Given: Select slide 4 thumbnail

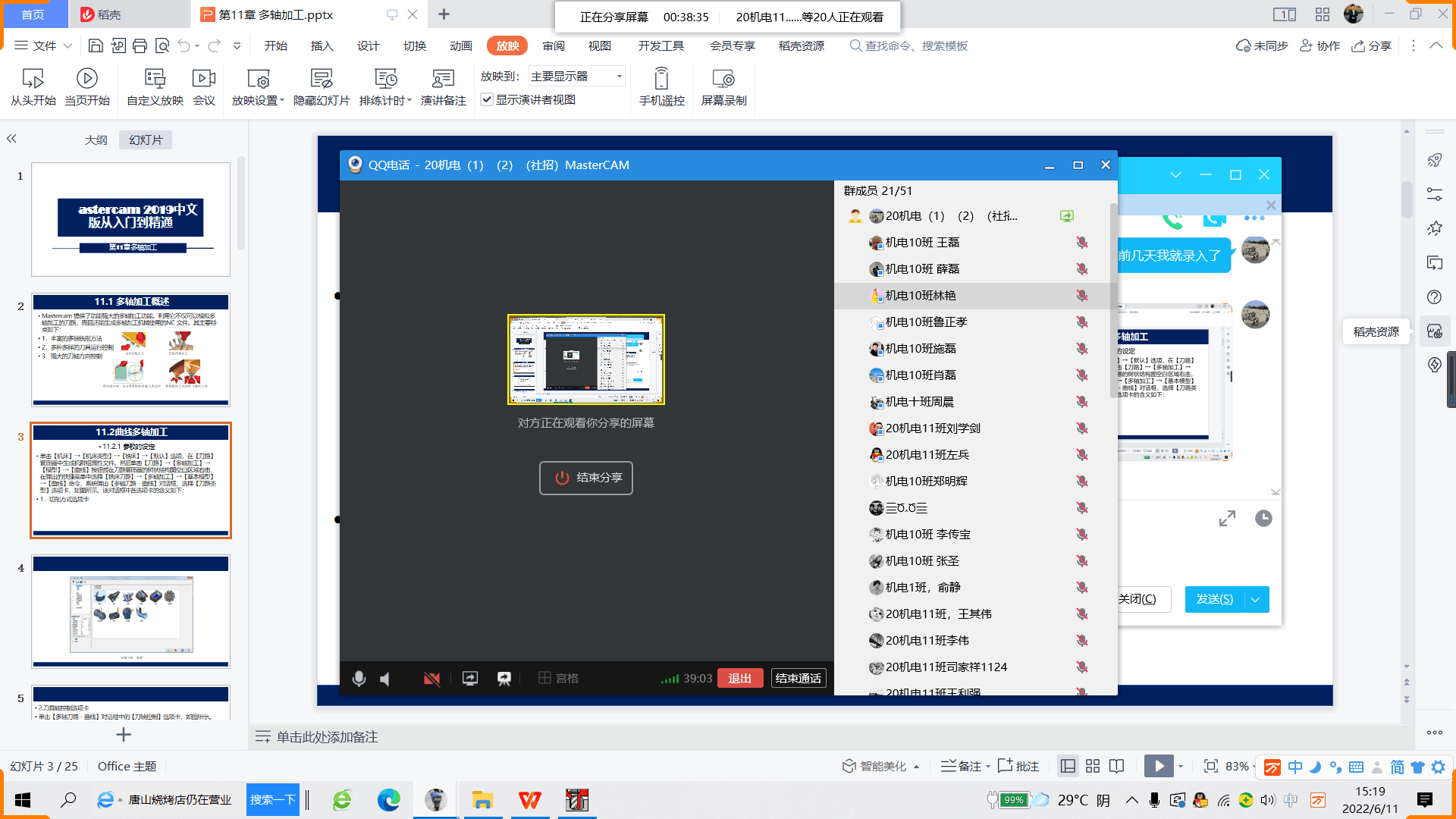Looking at the screenshot, I should (130, 611).
